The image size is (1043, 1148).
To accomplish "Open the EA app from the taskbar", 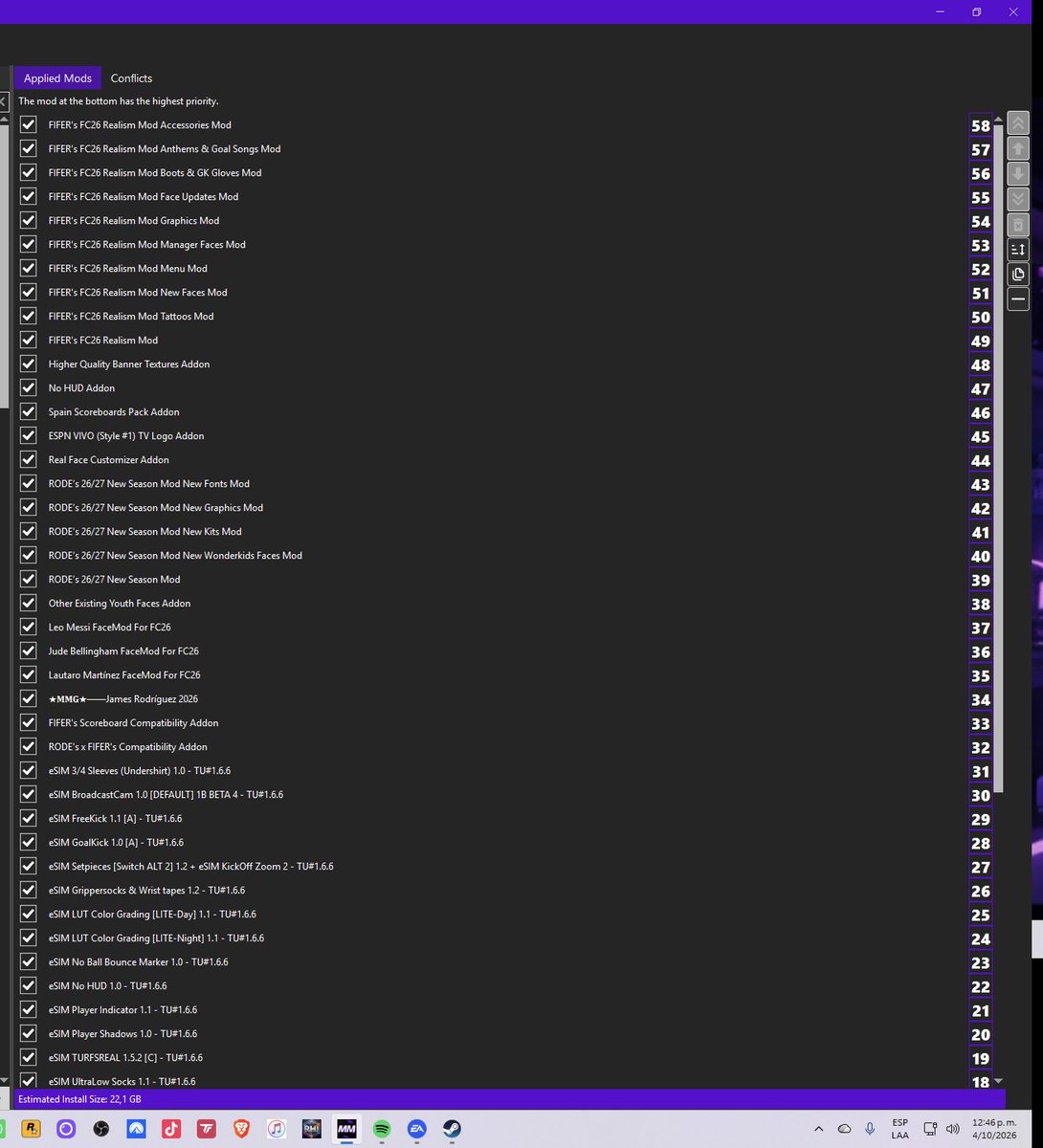I will point(416,1129).
